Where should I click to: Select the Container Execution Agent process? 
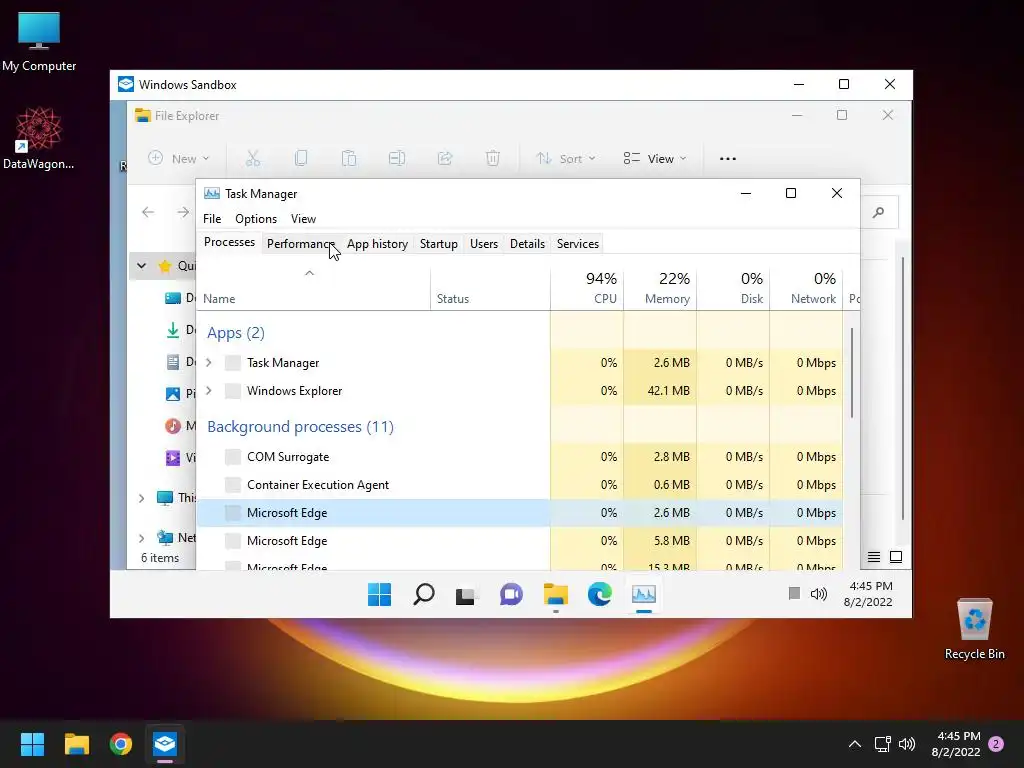coord(519,485)
